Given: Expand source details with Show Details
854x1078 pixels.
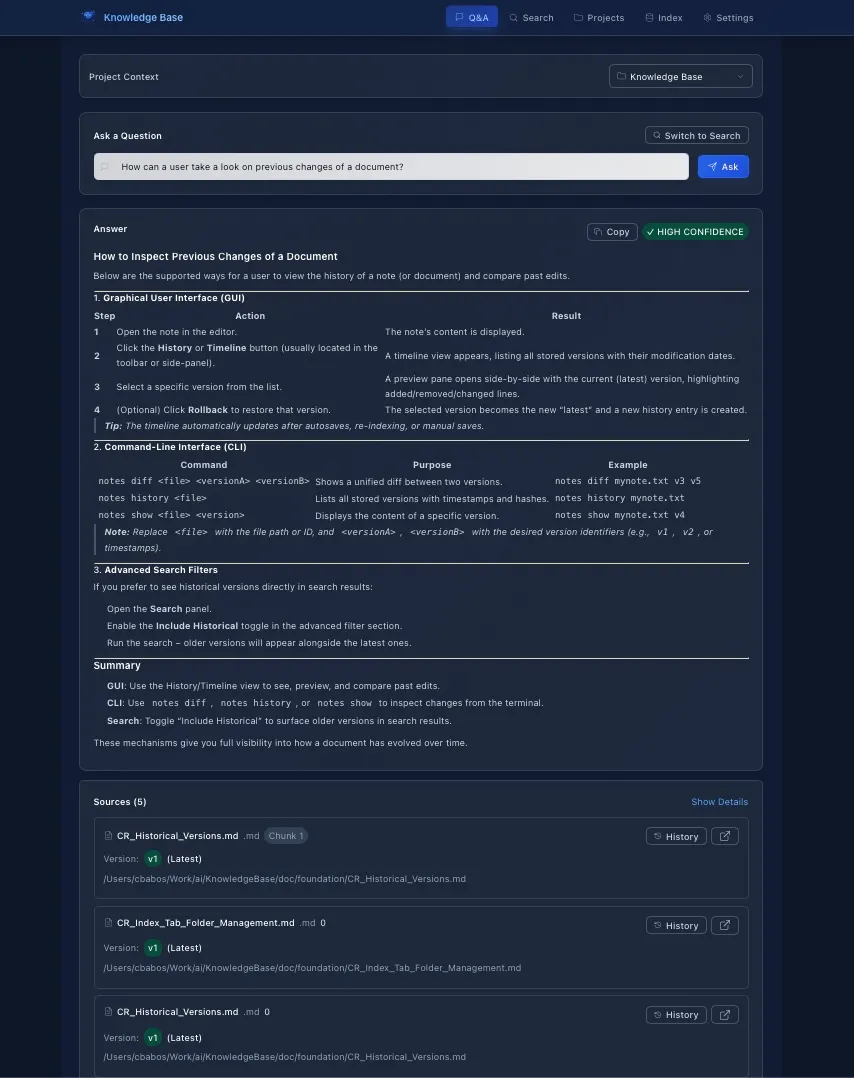Looking at the screenshot, I should 719,802.
